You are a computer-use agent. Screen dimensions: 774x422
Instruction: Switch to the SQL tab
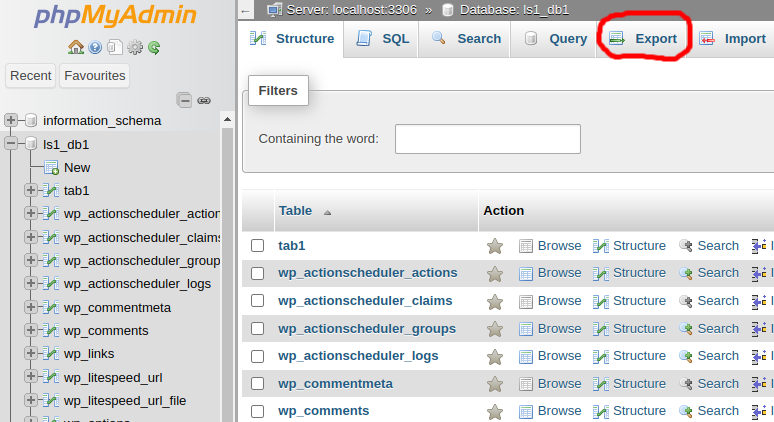(383, 39)
